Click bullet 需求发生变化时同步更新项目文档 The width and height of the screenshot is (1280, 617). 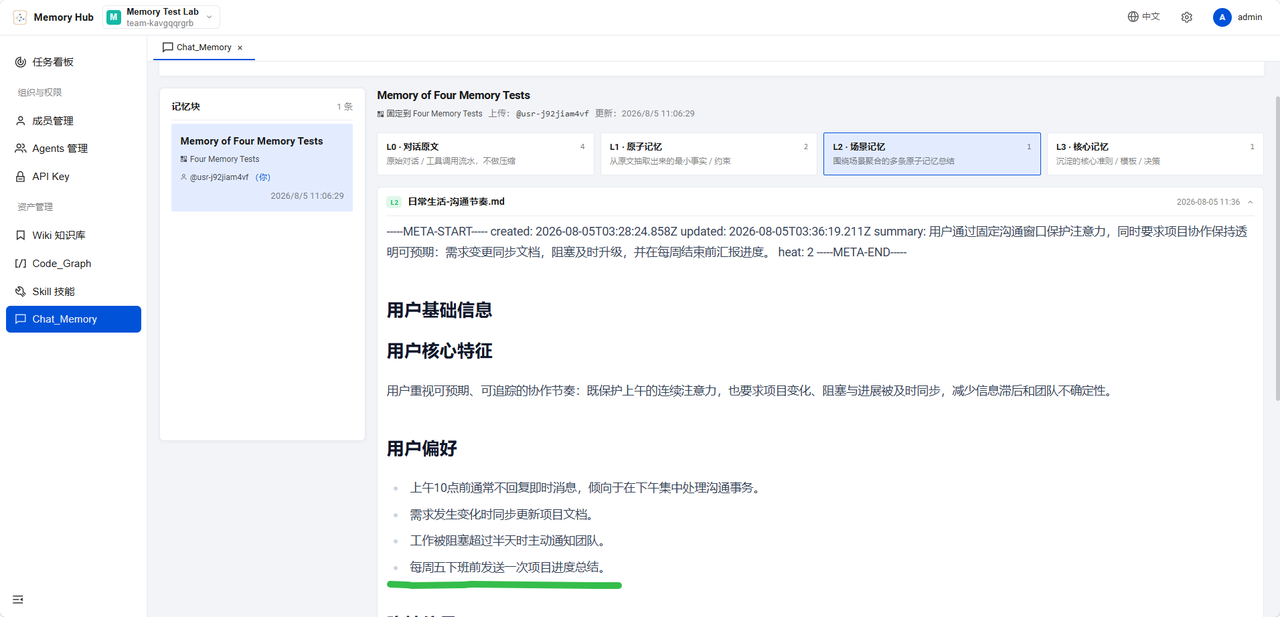(x=502, y=514)
